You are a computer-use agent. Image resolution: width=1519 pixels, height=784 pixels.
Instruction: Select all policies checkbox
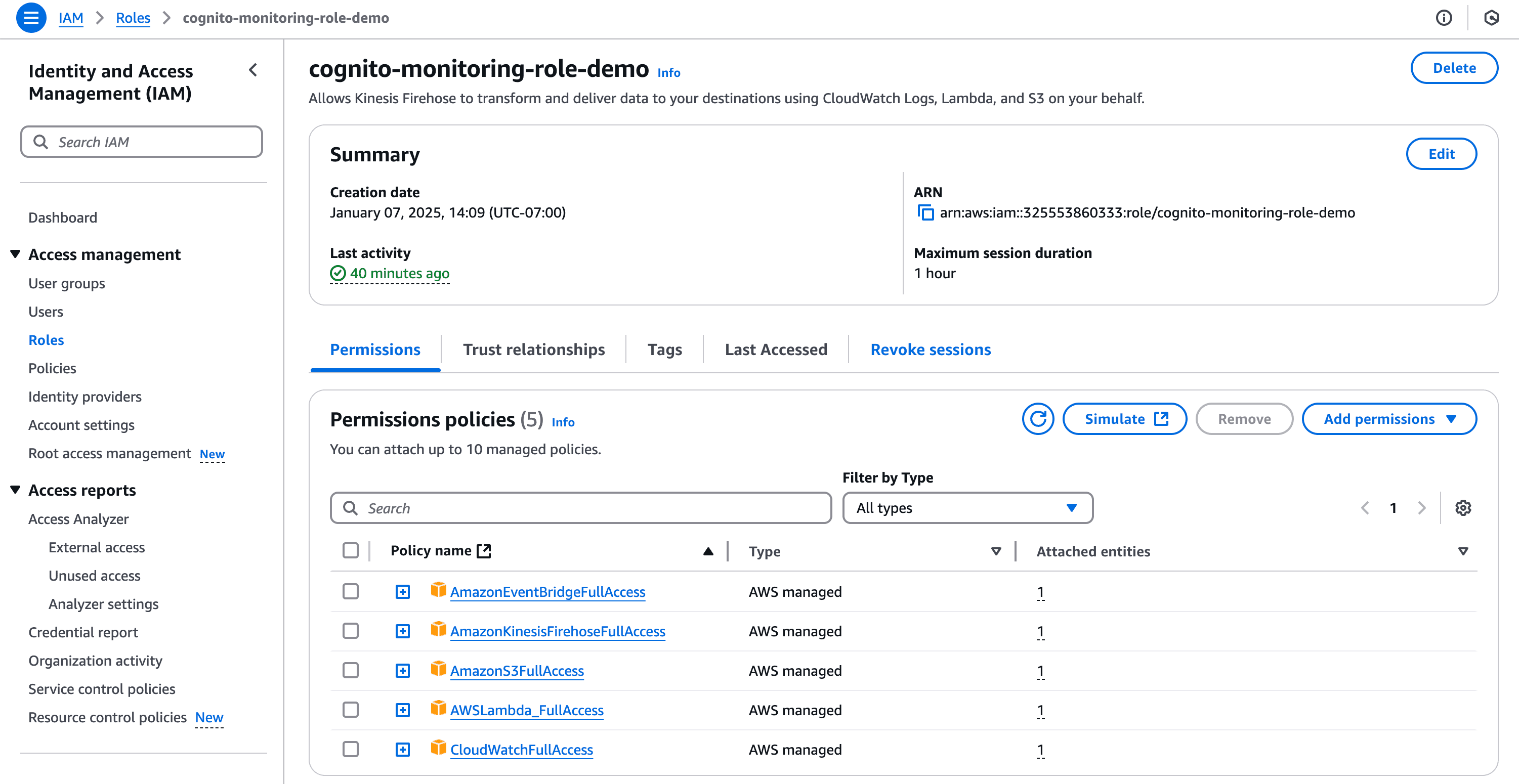351,550
